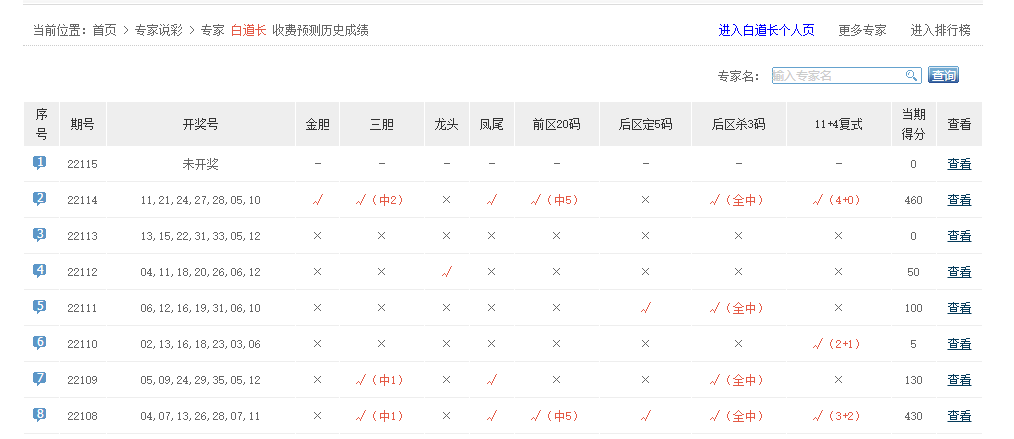This screenshot has width=1014, height=439.
Task: Click the number 5 row badge icon
Action: point(40,306)
